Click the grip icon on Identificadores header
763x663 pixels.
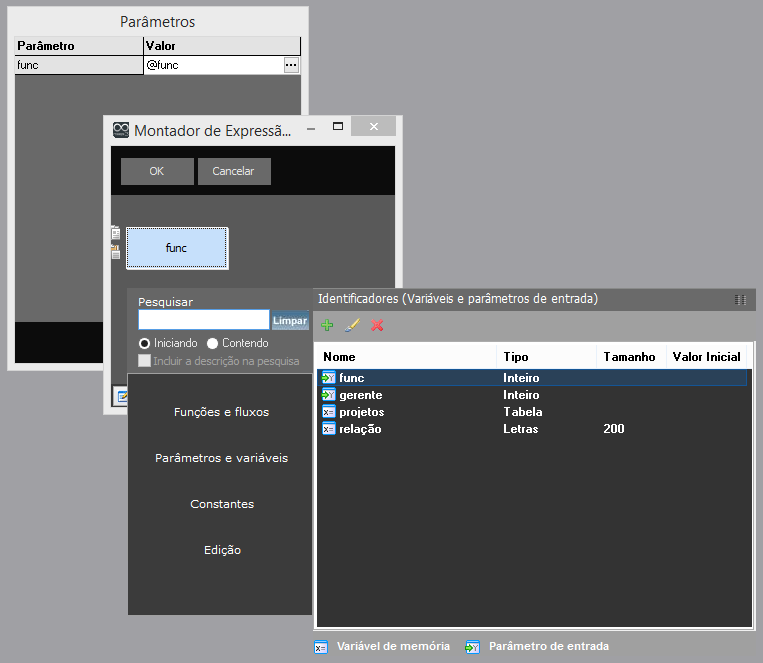(740, 299)
